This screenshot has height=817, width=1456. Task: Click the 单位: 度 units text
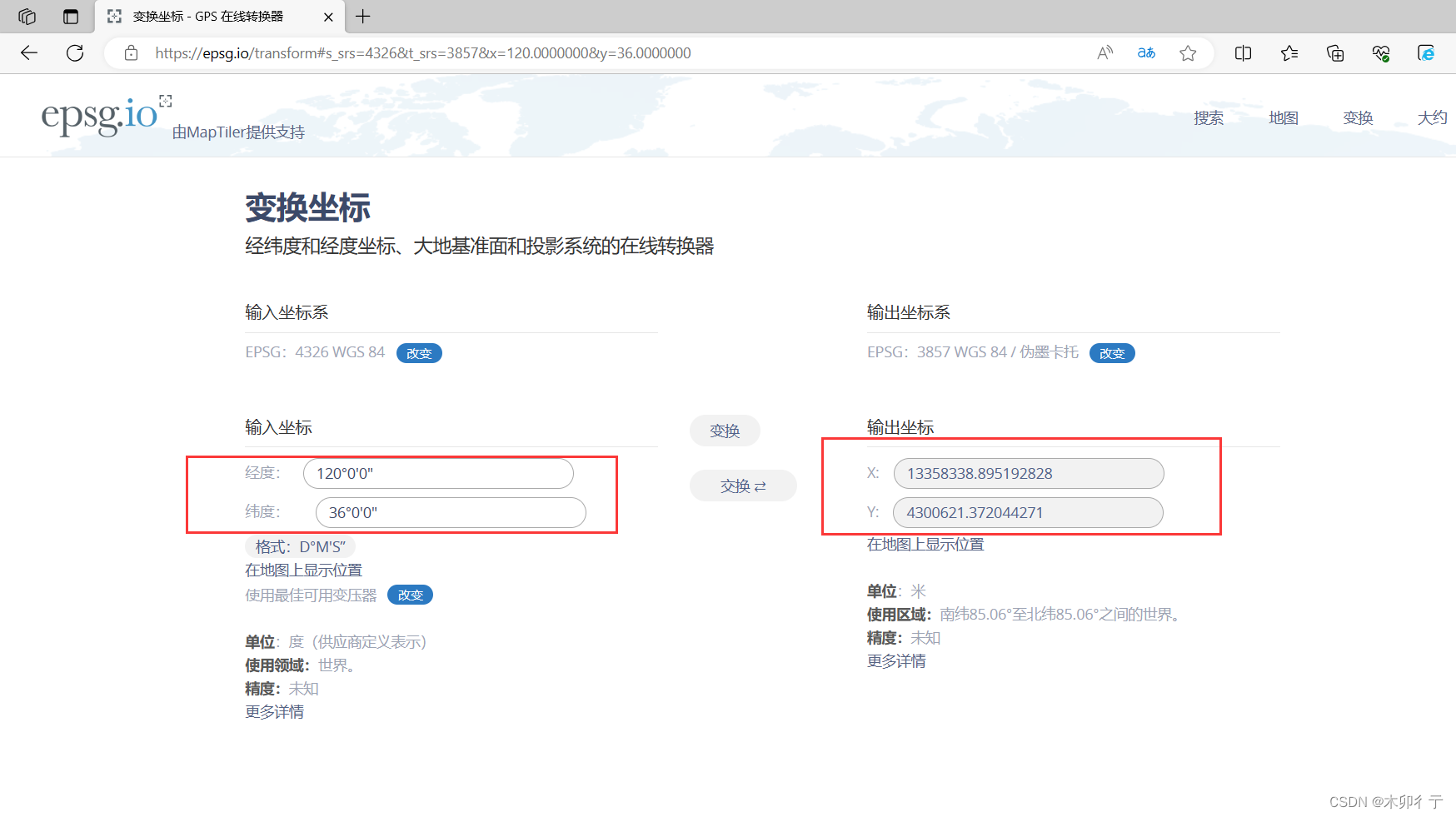pyautogui.click(x=336, y=642)
